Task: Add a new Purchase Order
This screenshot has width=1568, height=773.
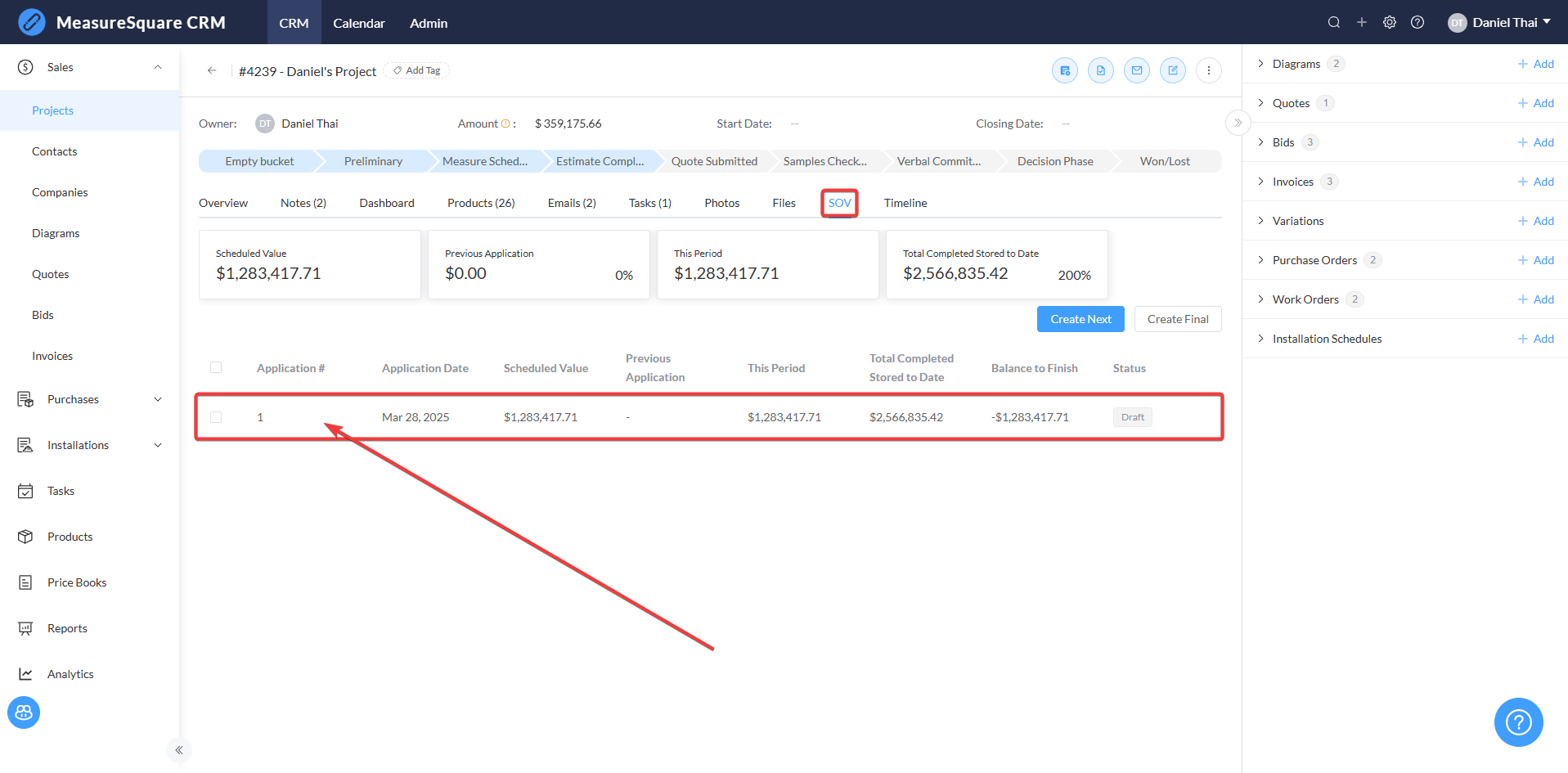Action: [1535, 260]
